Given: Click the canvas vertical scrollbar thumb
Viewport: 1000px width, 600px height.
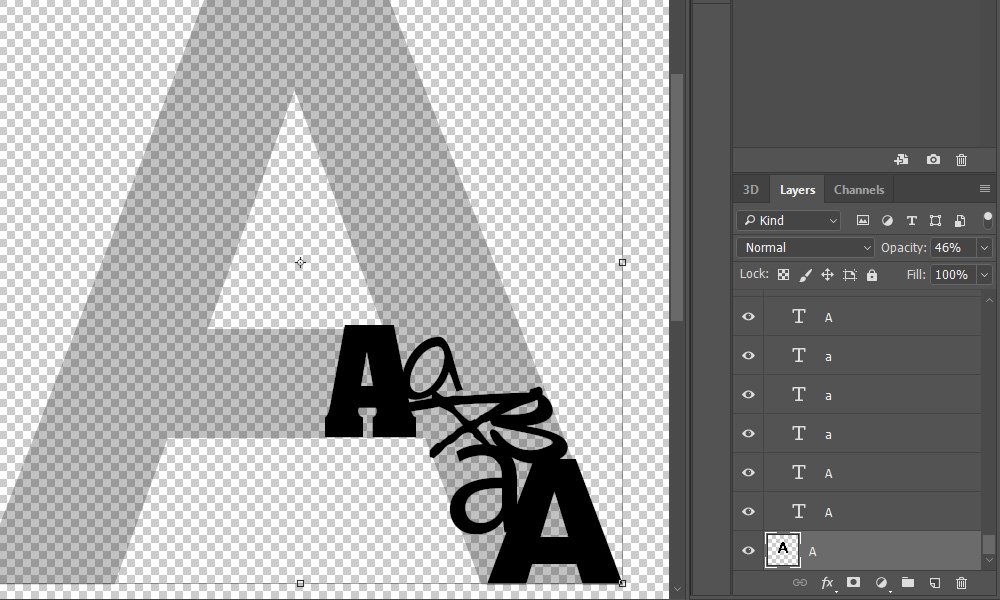Looking at the screenshot, I should 677,198.
